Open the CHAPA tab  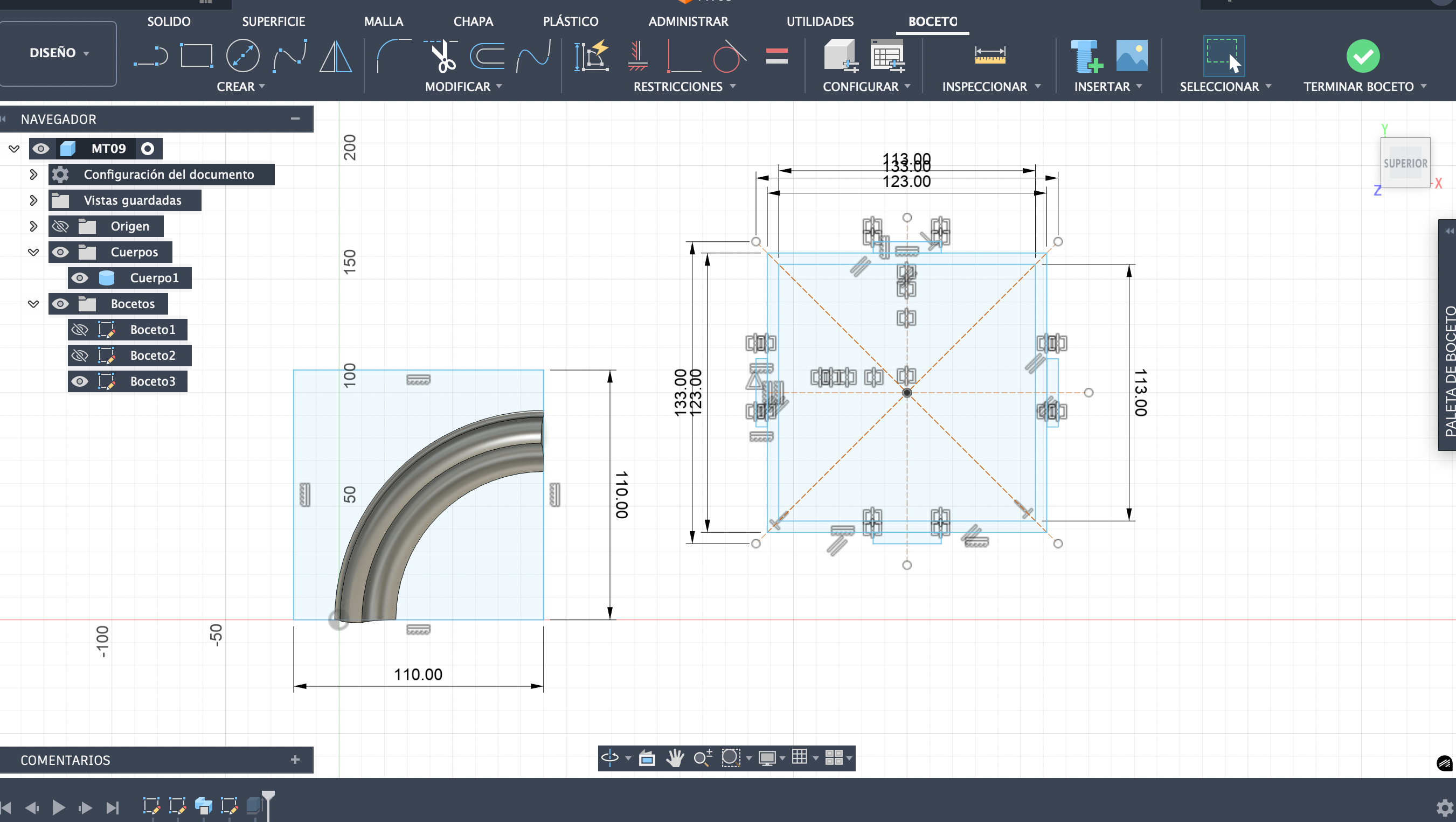pos(473,22)
